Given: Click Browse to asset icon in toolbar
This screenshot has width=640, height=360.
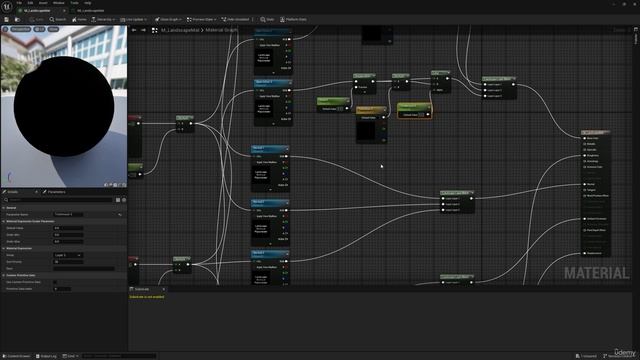Looking at the screenshot, I should tap(18, 19).
